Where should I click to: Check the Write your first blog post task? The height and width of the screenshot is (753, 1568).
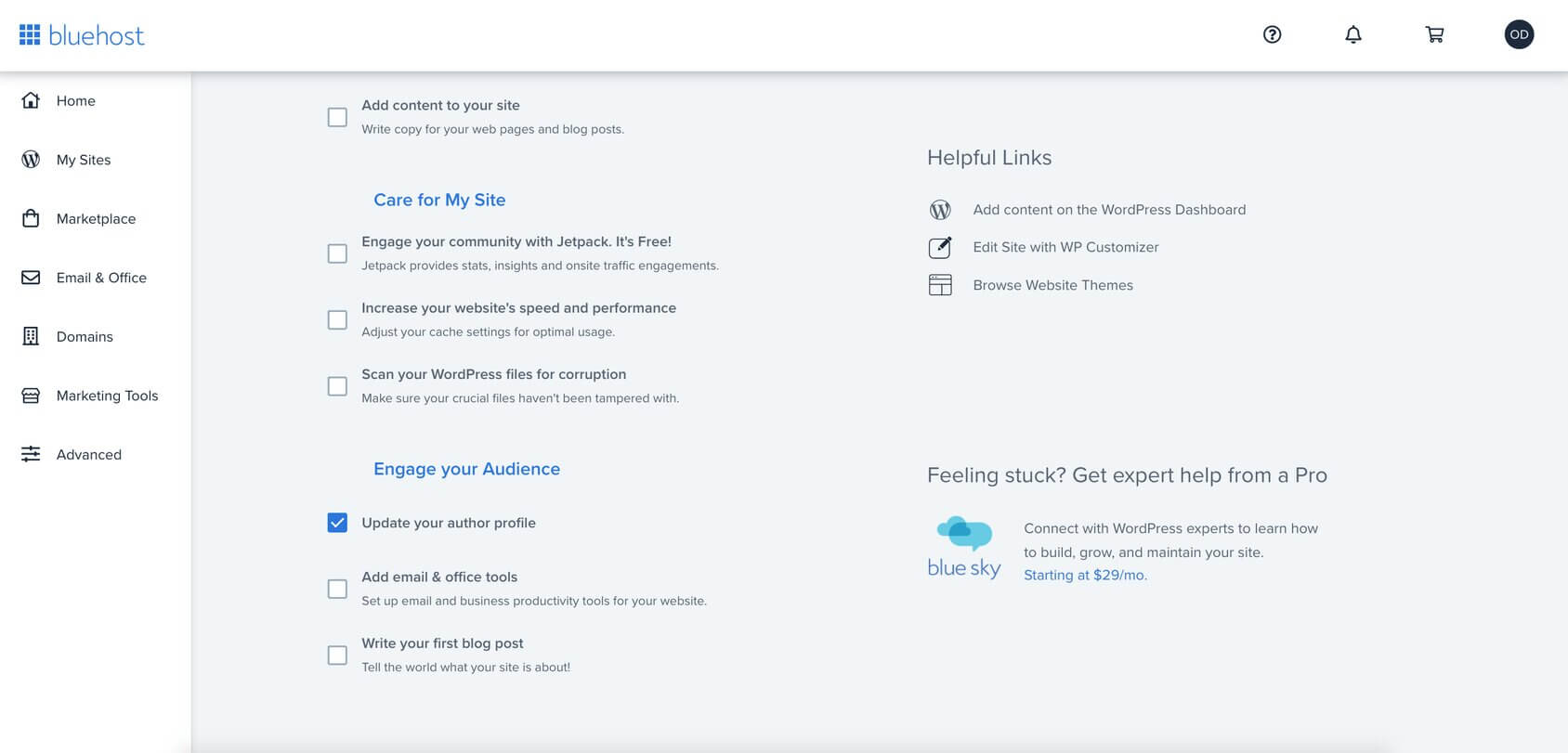[337, 656]
